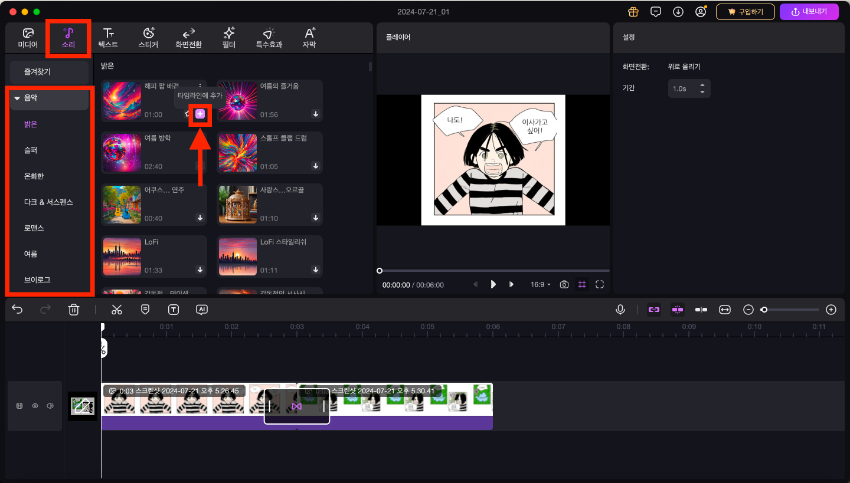The width and height of the screenshot is (850, 483).
Task: Toggle the eye visibility icon on video track
Action: pos(35,406)
